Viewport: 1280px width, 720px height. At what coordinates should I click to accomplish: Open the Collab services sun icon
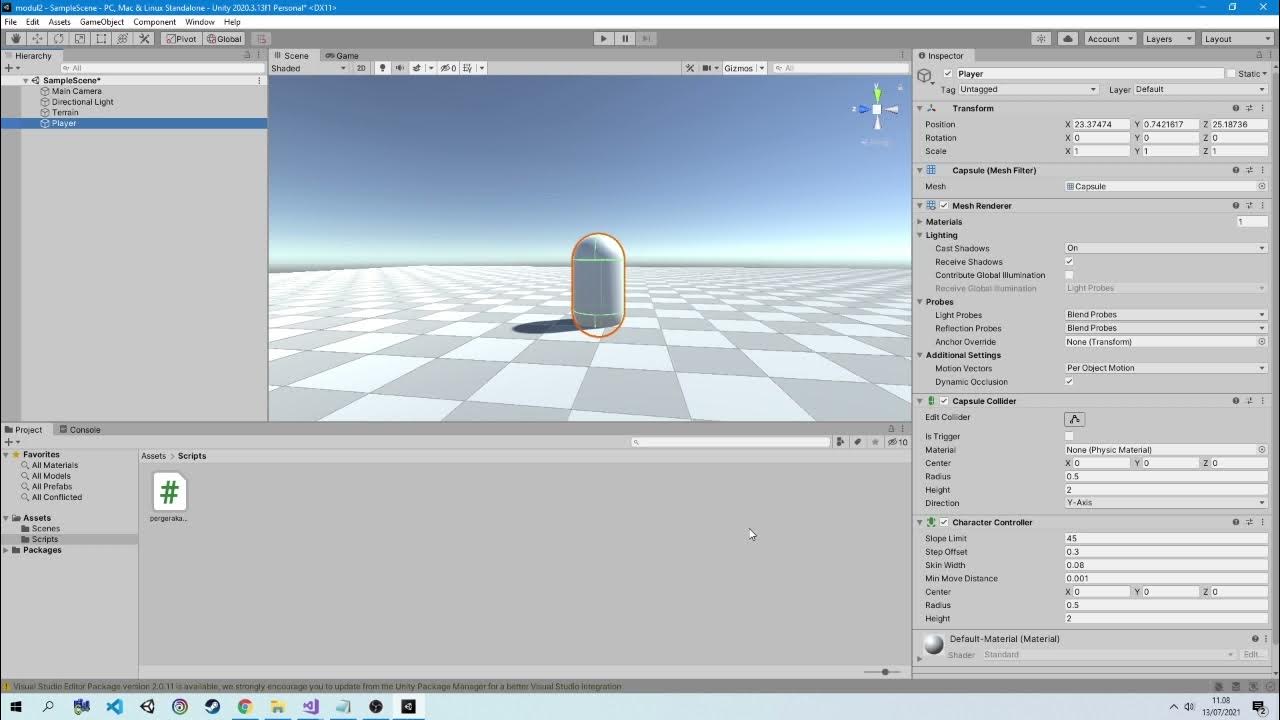tap(1041, 39)
